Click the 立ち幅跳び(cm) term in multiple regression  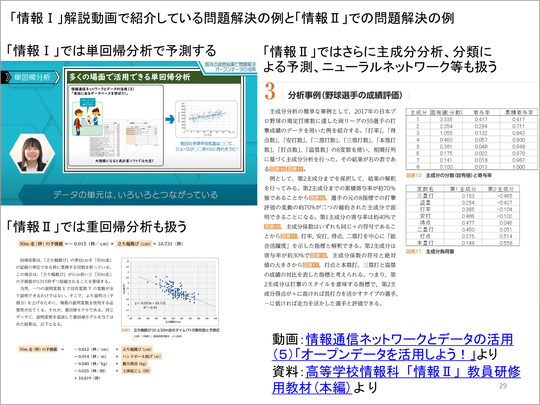137,349
